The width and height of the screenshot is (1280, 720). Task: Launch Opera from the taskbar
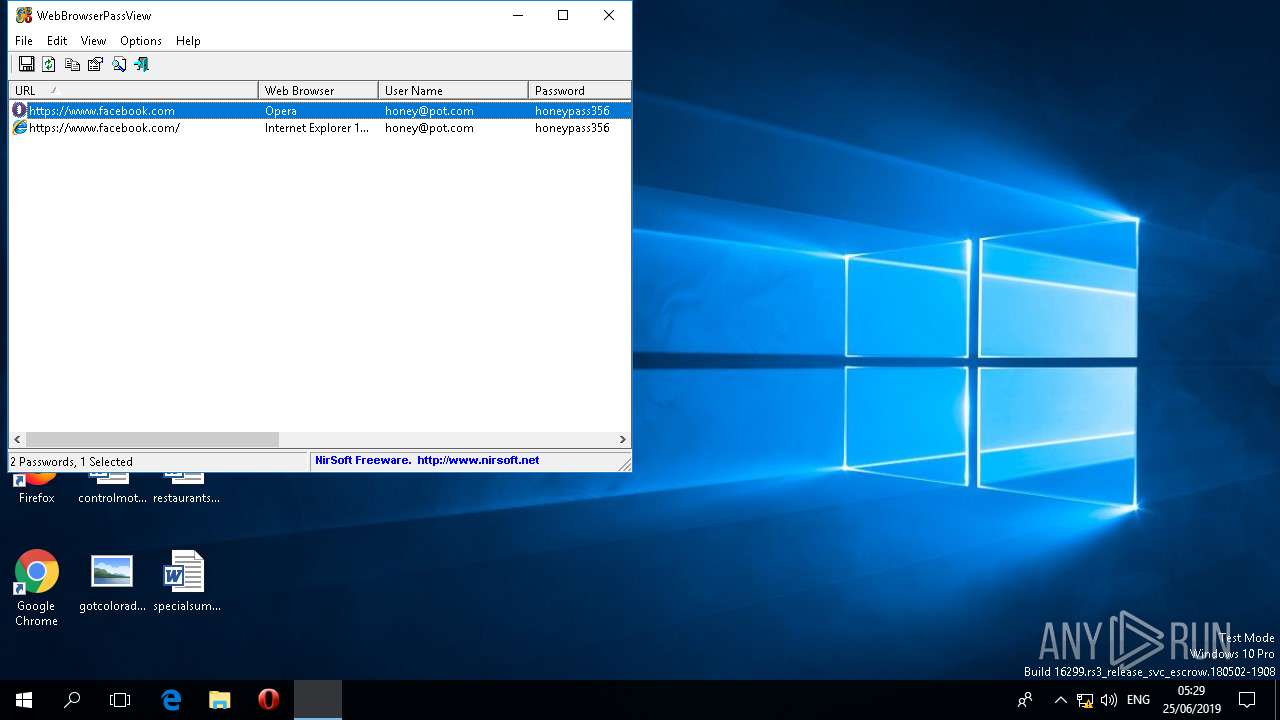[268, 700]
